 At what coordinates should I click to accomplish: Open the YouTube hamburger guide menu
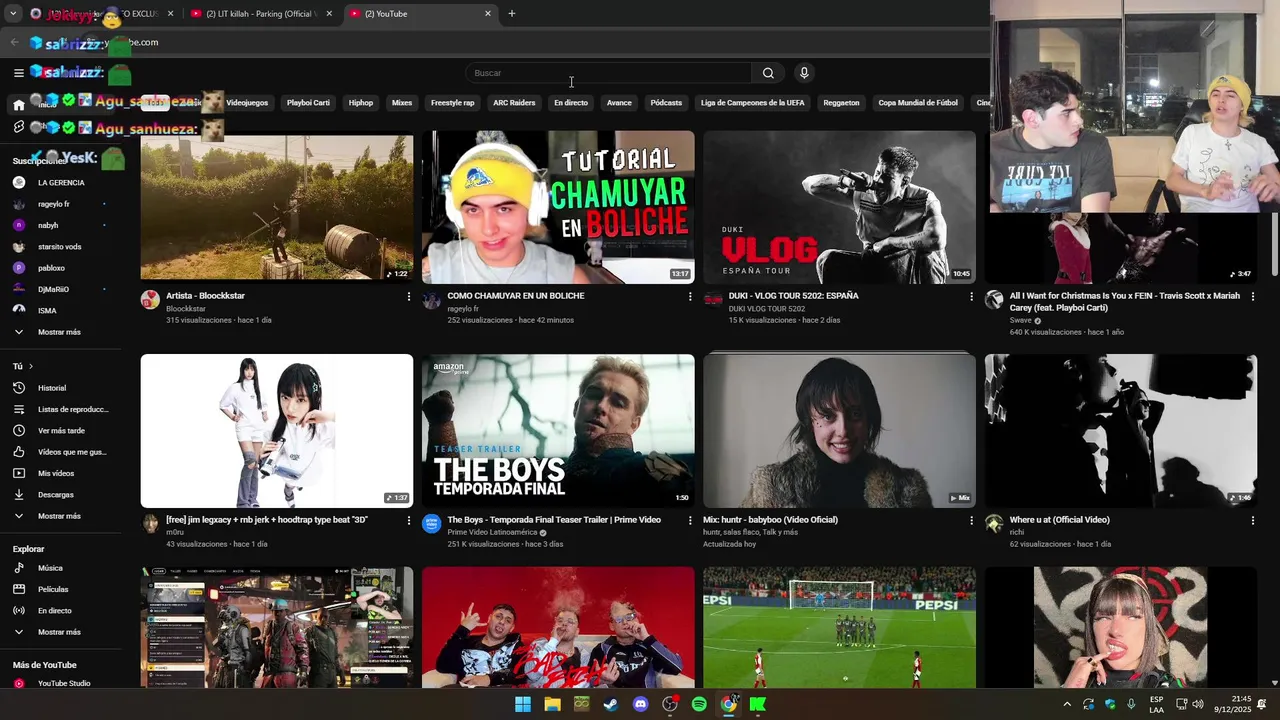tap(18, 73)
